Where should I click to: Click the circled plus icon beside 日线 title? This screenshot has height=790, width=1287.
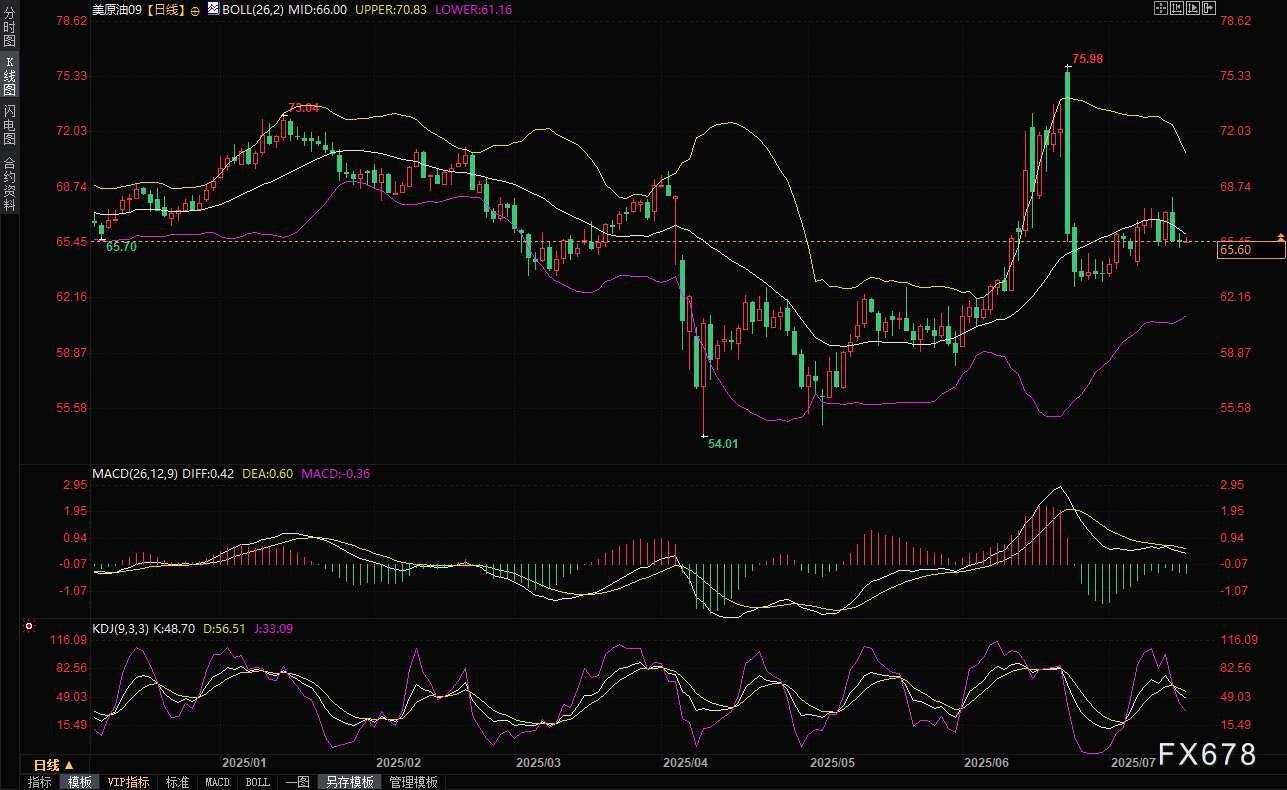pyautogui.click(x=194, y=9)
